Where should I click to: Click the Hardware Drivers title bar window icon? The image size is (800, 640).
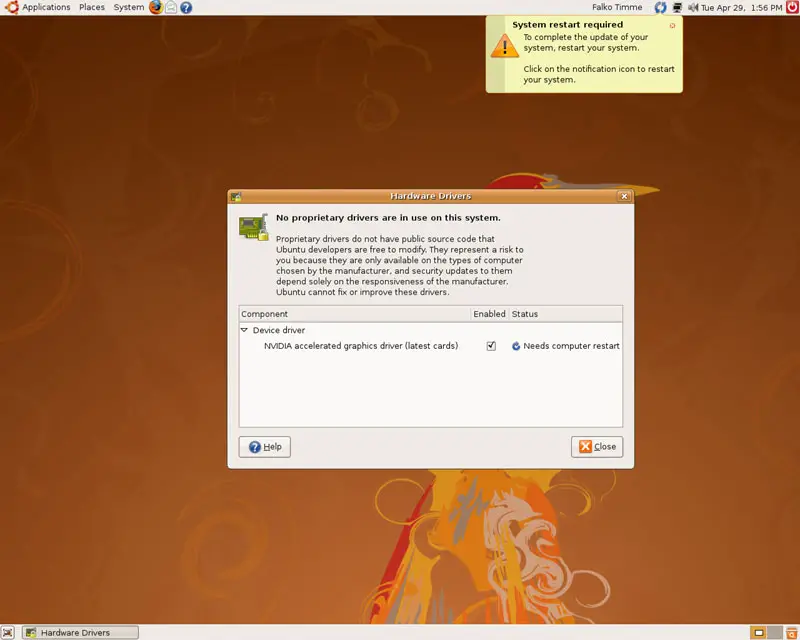pos(236,196)
